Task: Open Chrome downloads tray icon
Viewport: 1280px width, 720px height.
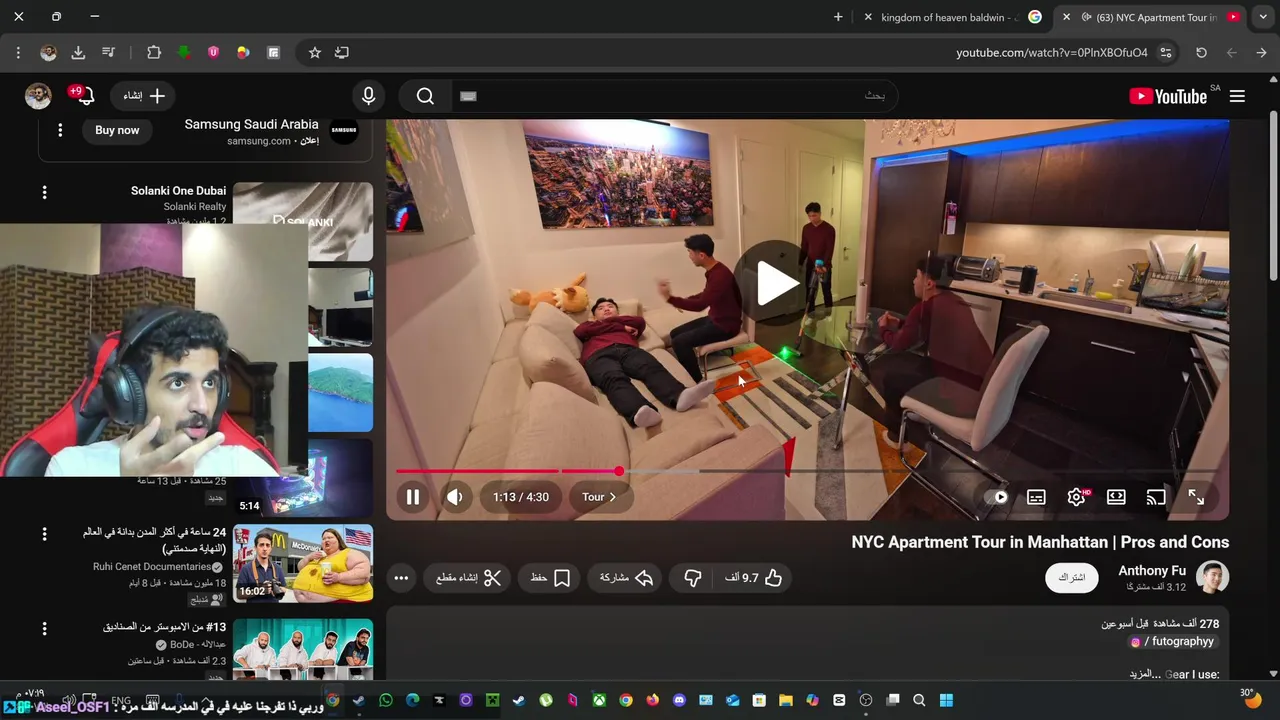Action: pyautogui.click(x=78, y=53)
